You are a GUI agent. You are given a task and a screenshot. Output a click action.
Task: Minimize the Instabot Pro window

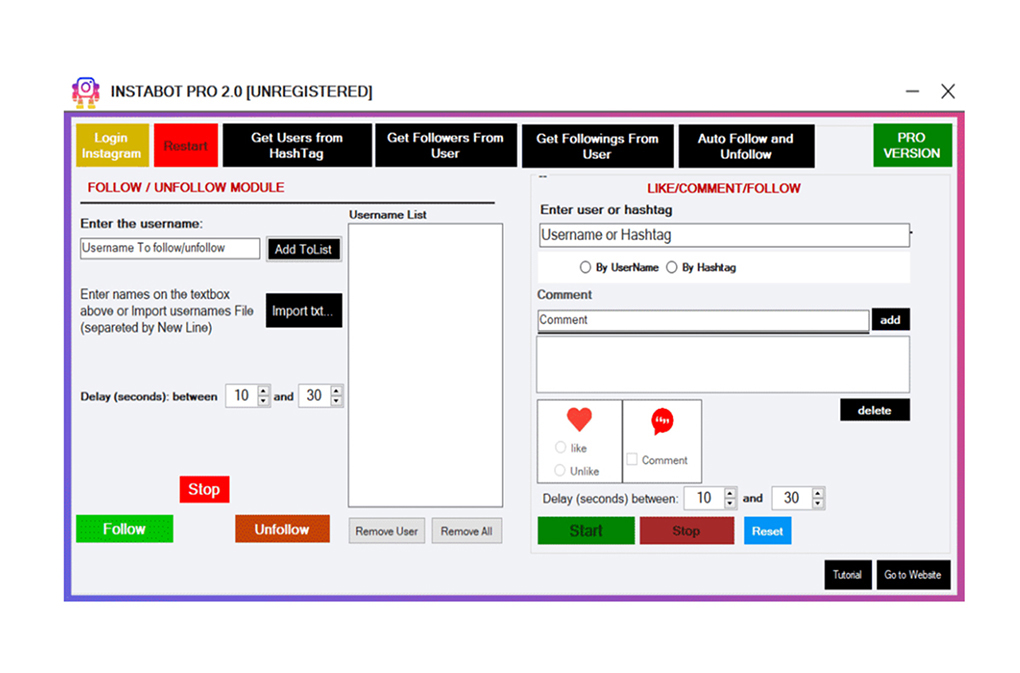point(913,92)
